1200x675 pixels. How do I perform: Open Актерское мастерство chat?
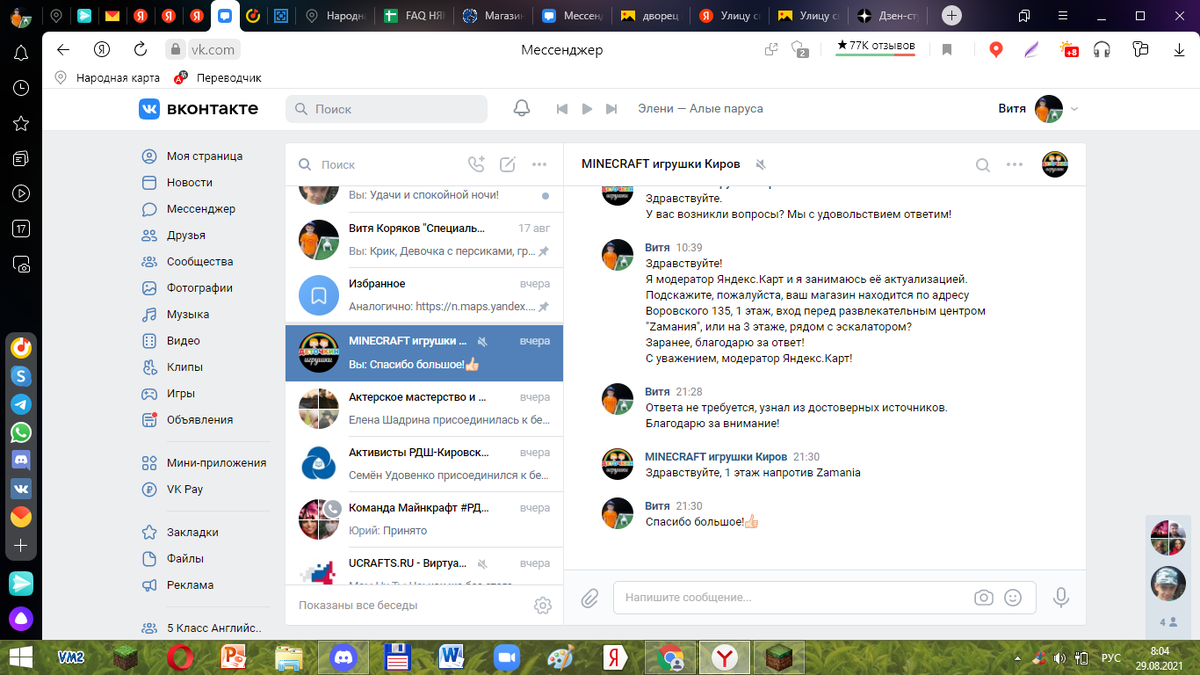click(424, 408)
